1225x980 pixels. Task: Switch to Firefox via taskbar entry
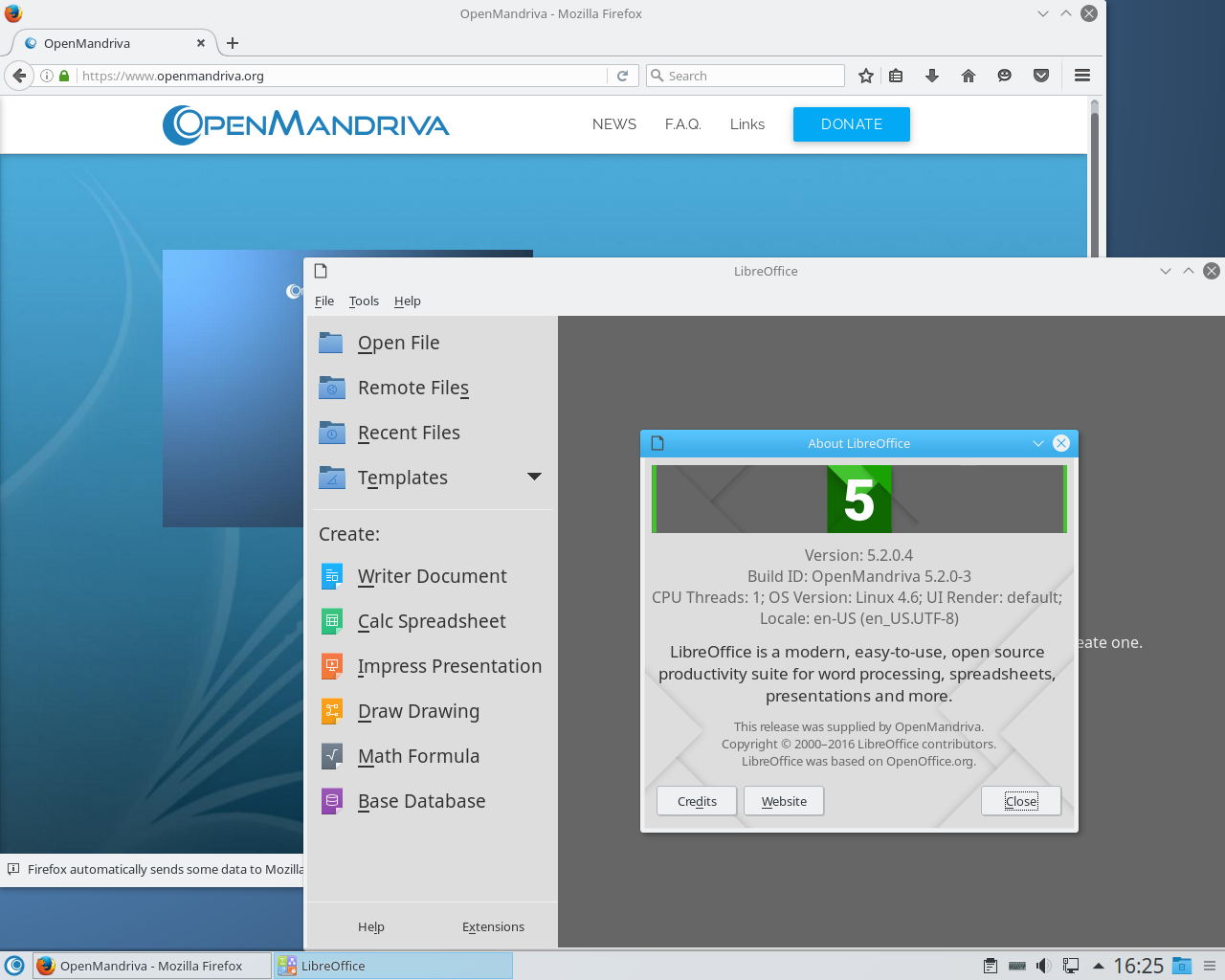151,966
